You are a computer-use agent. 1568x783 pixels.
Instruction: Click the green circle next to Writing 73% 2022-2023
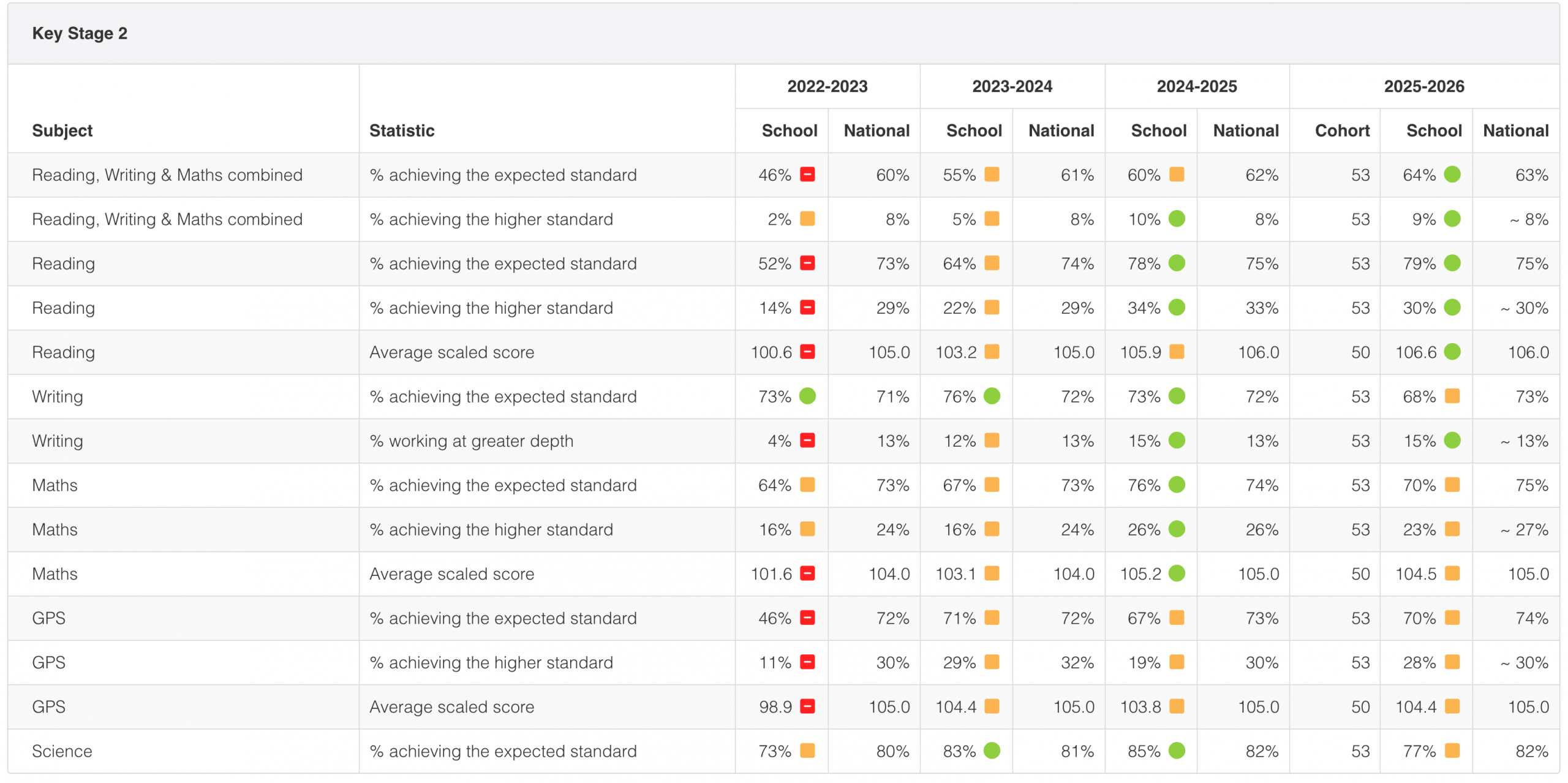click(807, 396)
